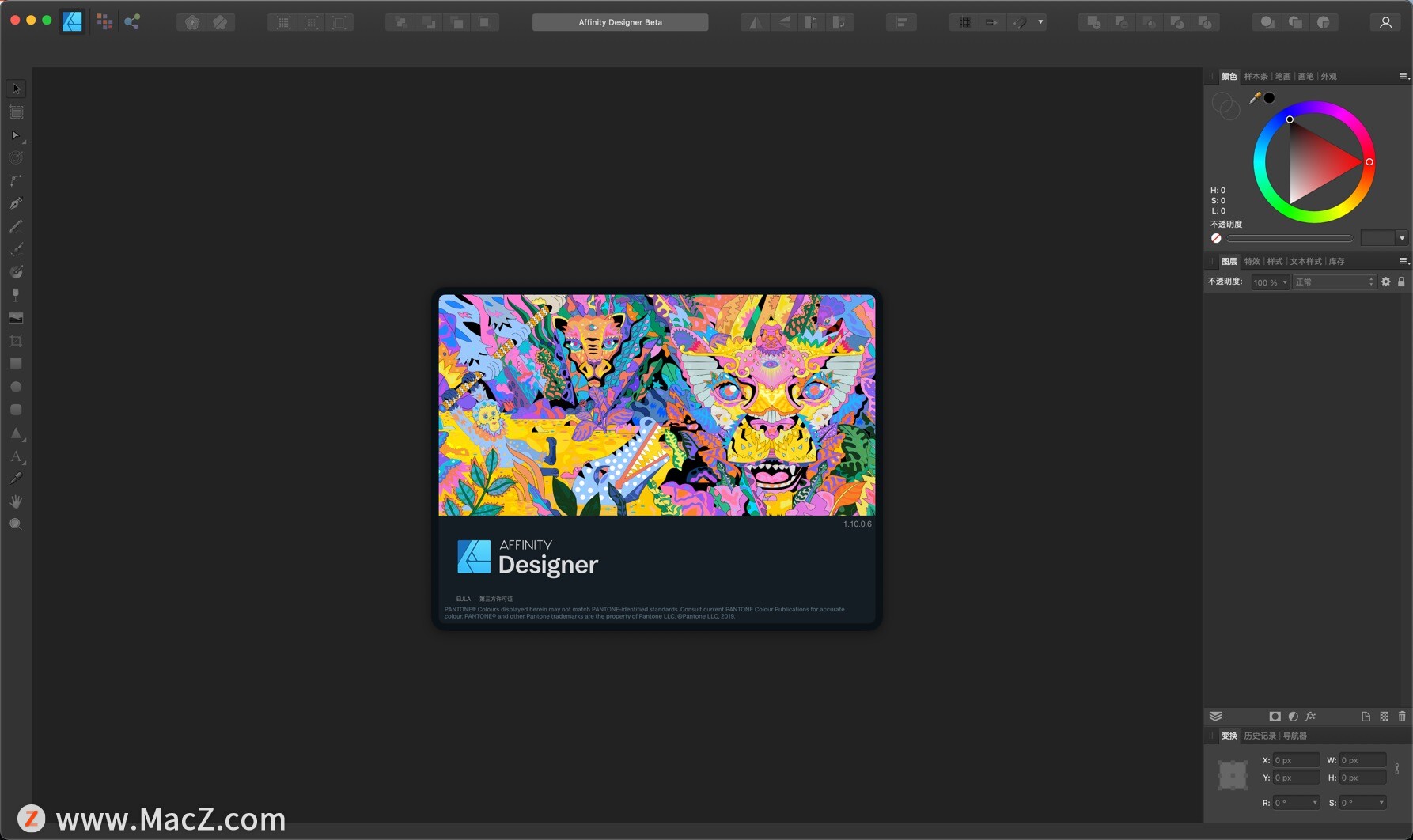Switch to the 文本样式 tab
1413x840 pixels.
tap(1305, 261)
